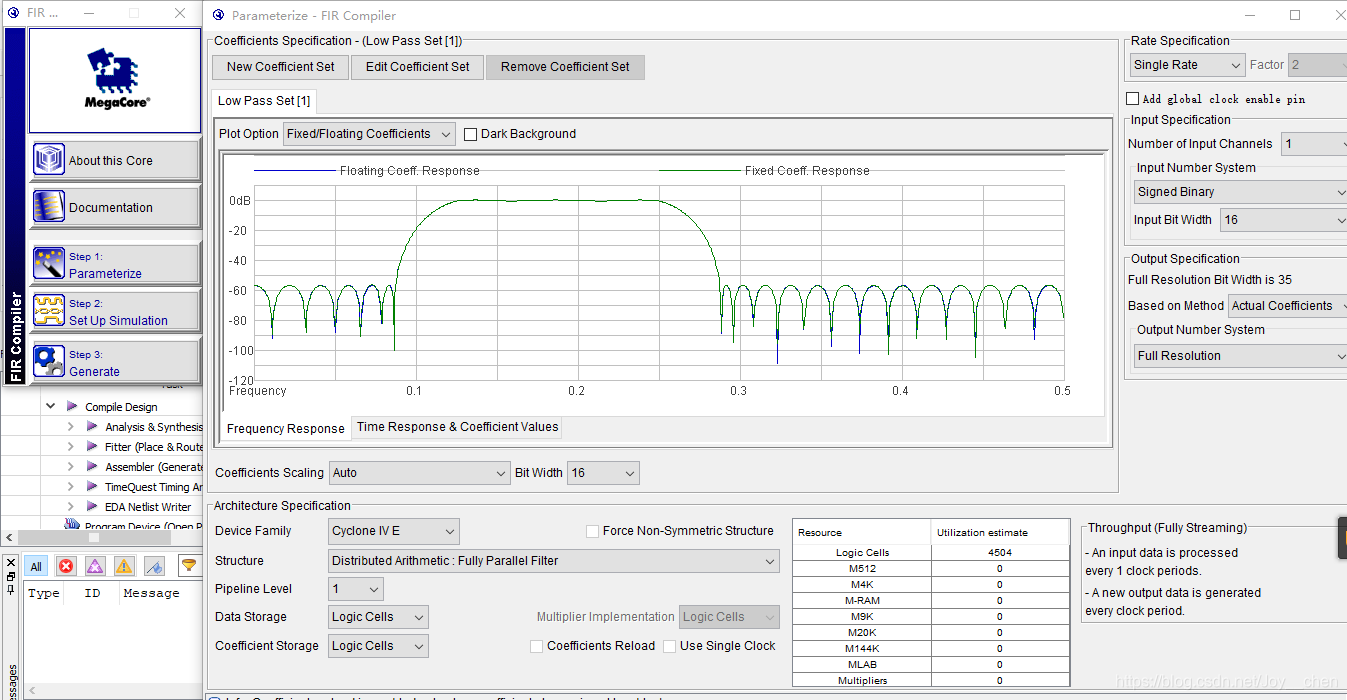The height and width of the screenshot is (700, 1347).
Task: Click the Message column header
Action: point(151,593)
